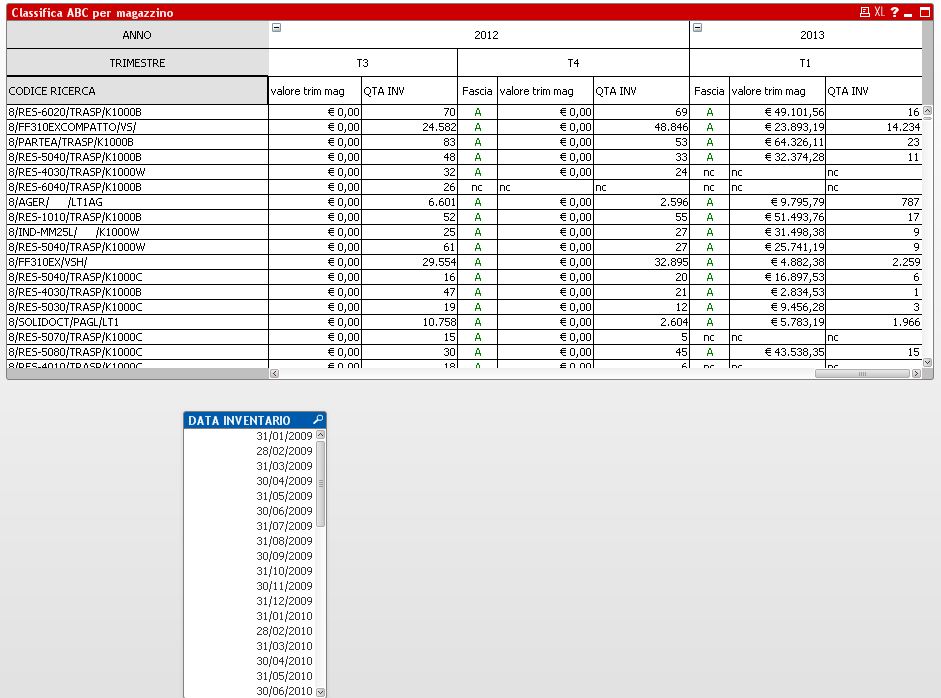This screenshot has height=698, width=941.
Task: Click the DATA INVENTARIO list box title
Action: click(239, 420)
